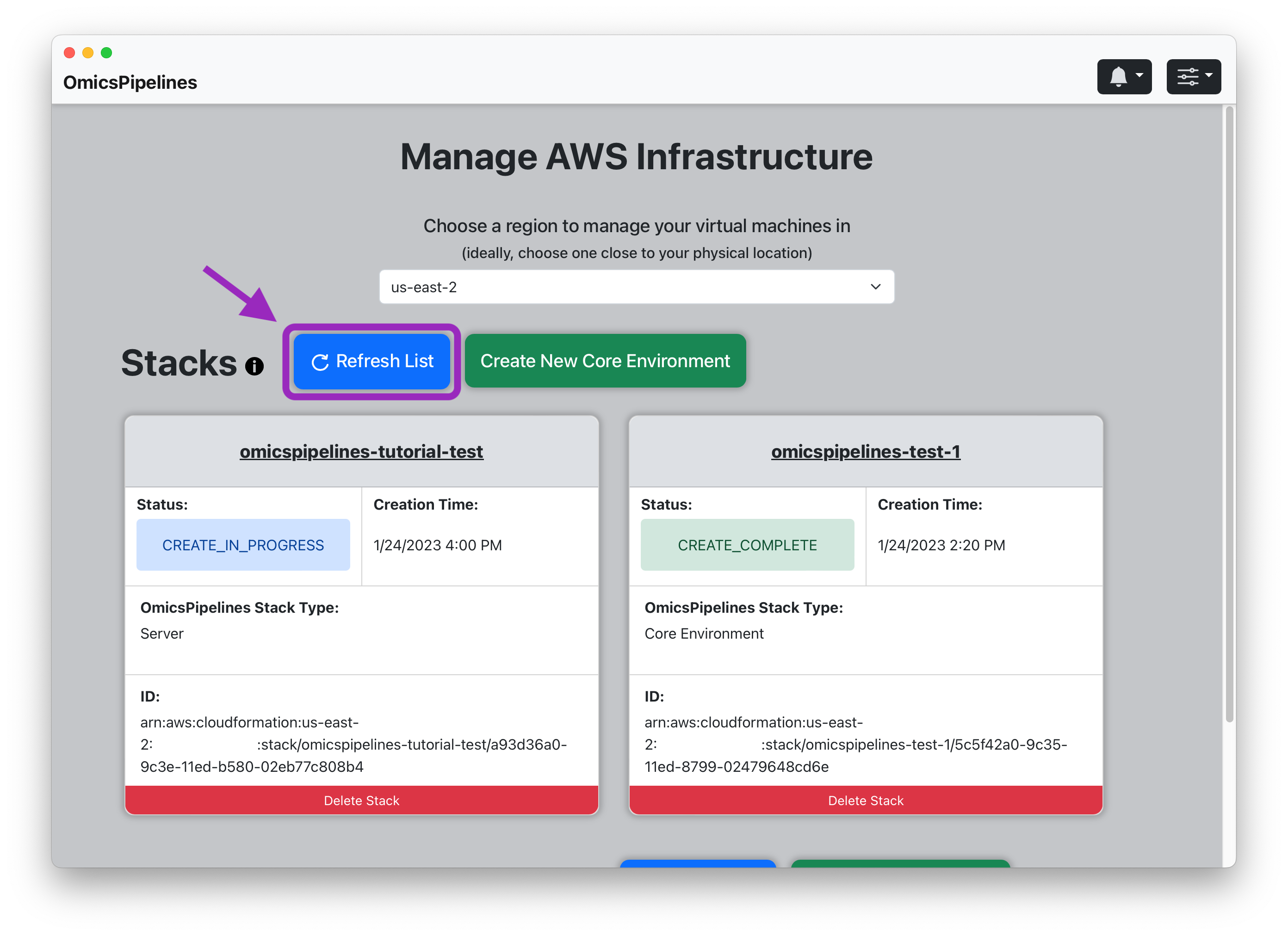Screen dimensions: 1288x936
Task: Open the omicspipelines-test-1 stack link
Action: pyautogui.click(x=866, y=451)
